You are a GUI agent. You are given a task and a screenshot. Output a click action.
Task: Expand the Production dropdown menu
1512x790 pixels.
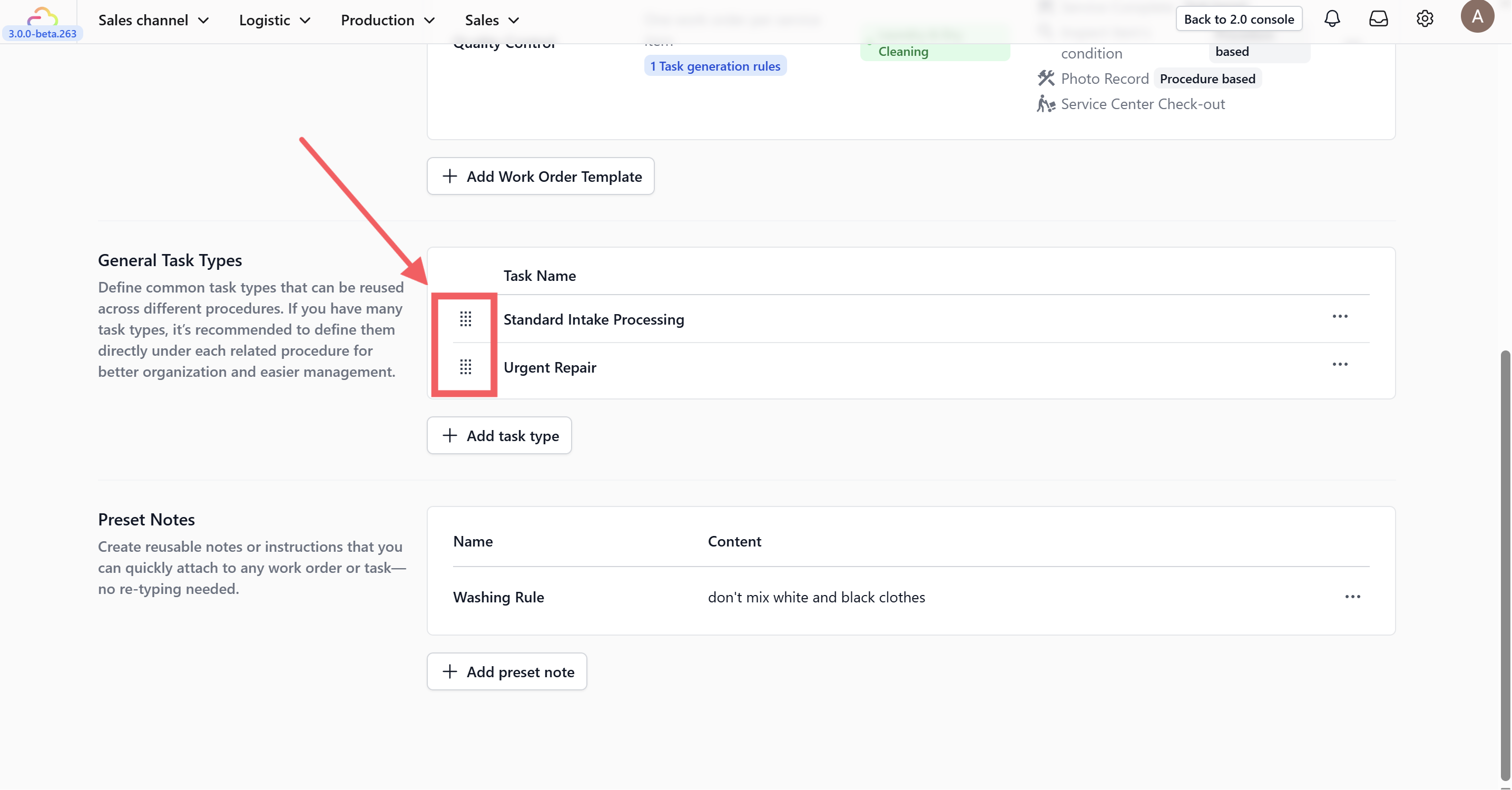coord(388,20)
